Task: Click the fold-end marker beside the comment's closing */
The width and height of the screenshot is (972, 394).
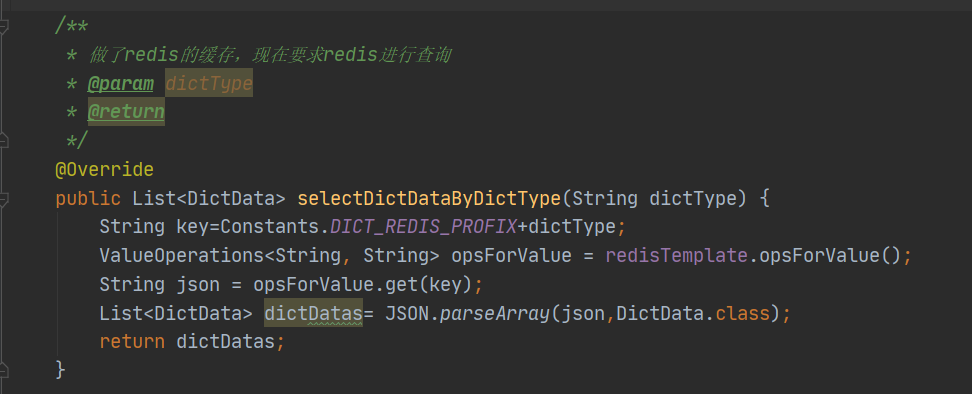Action: coord(4,140)
